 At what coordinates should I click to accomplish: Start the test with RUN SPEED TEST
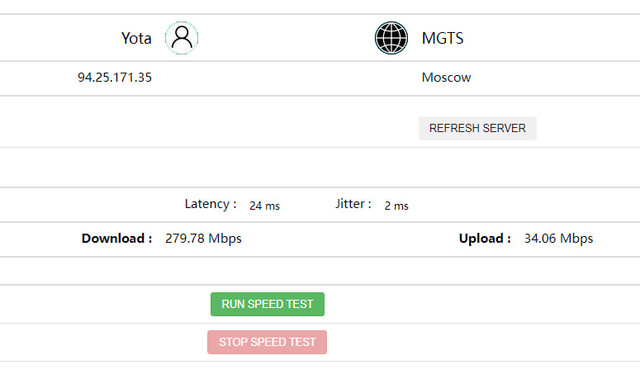pyautogui.click(x=267, y=304)
